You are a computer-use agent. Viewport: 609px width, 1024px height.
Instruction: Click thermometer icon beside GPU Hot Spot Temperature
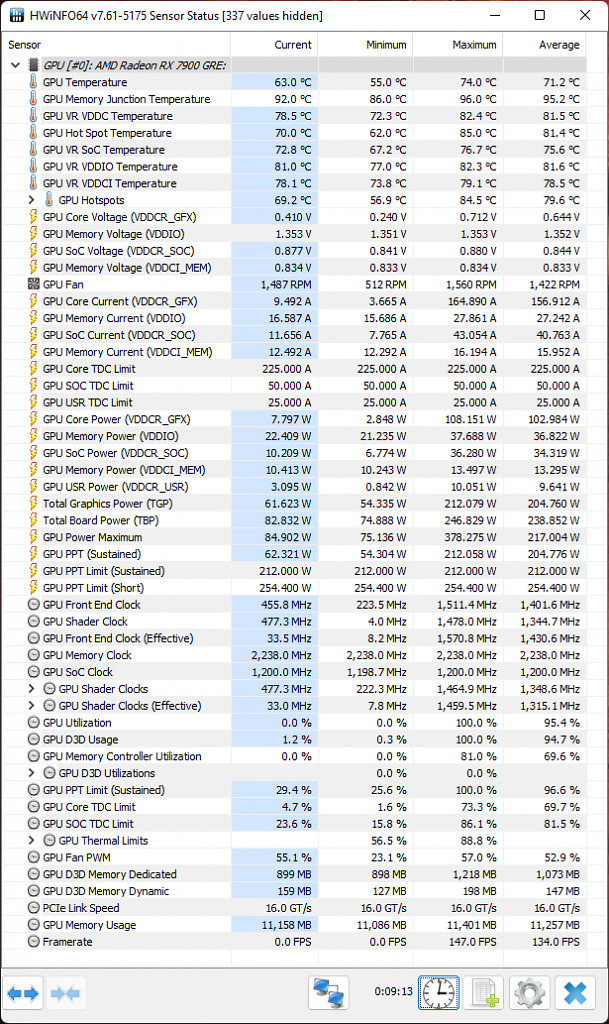[33, 133]
